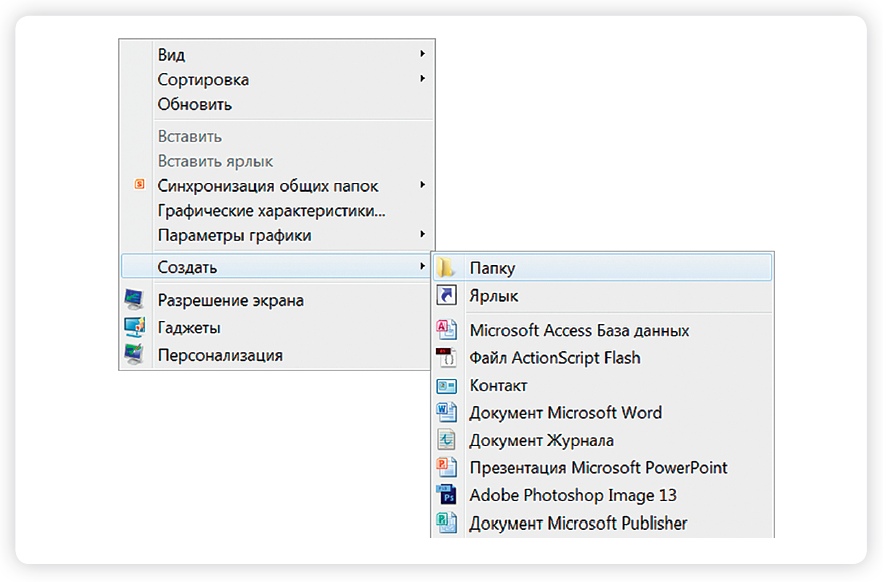This screenshot has height=582, width=883.
Task: Select the Microsoft Access database icon
Action: (446, 330)
